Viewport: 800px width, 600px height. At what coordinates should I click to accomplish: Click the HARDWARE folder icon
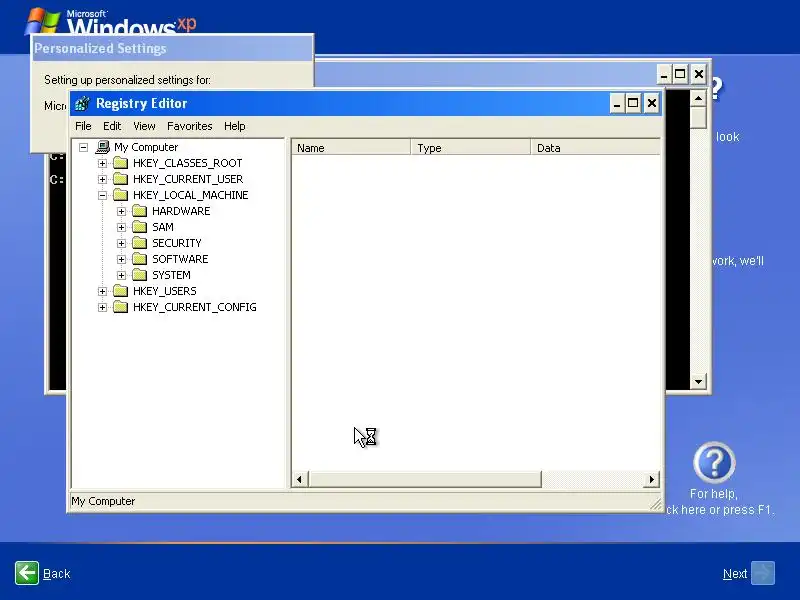click(139, 211)
